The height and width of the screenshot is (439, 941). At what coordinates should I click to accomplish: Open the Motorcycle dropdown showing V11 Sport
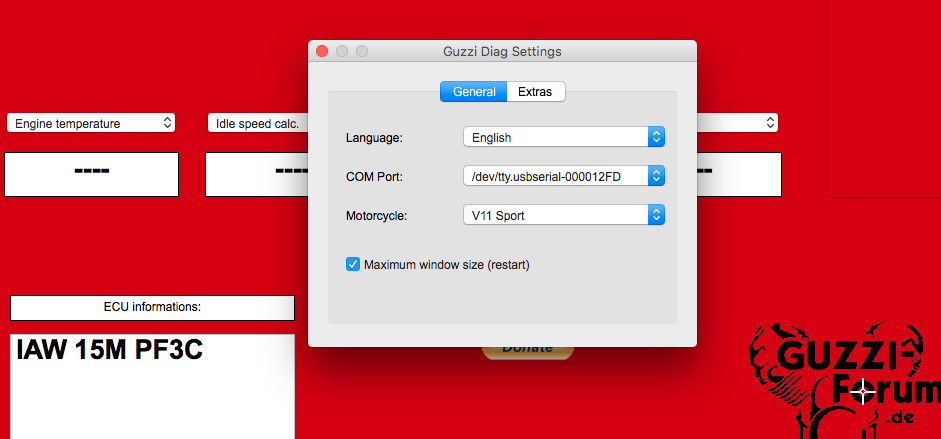point(564,215)
